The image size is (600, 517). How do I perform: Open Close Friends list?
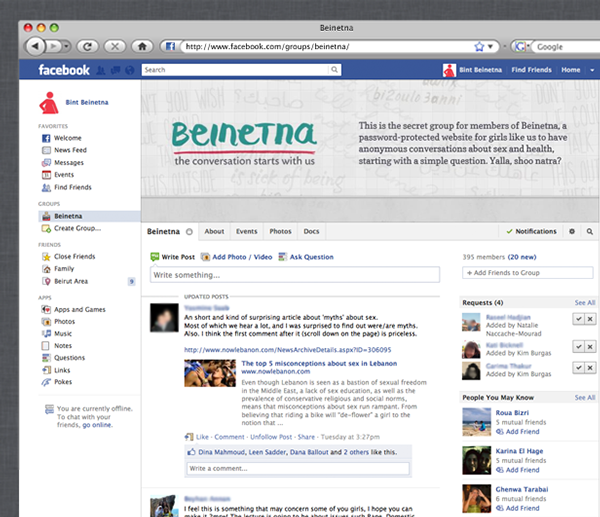[x=75, y=256]
